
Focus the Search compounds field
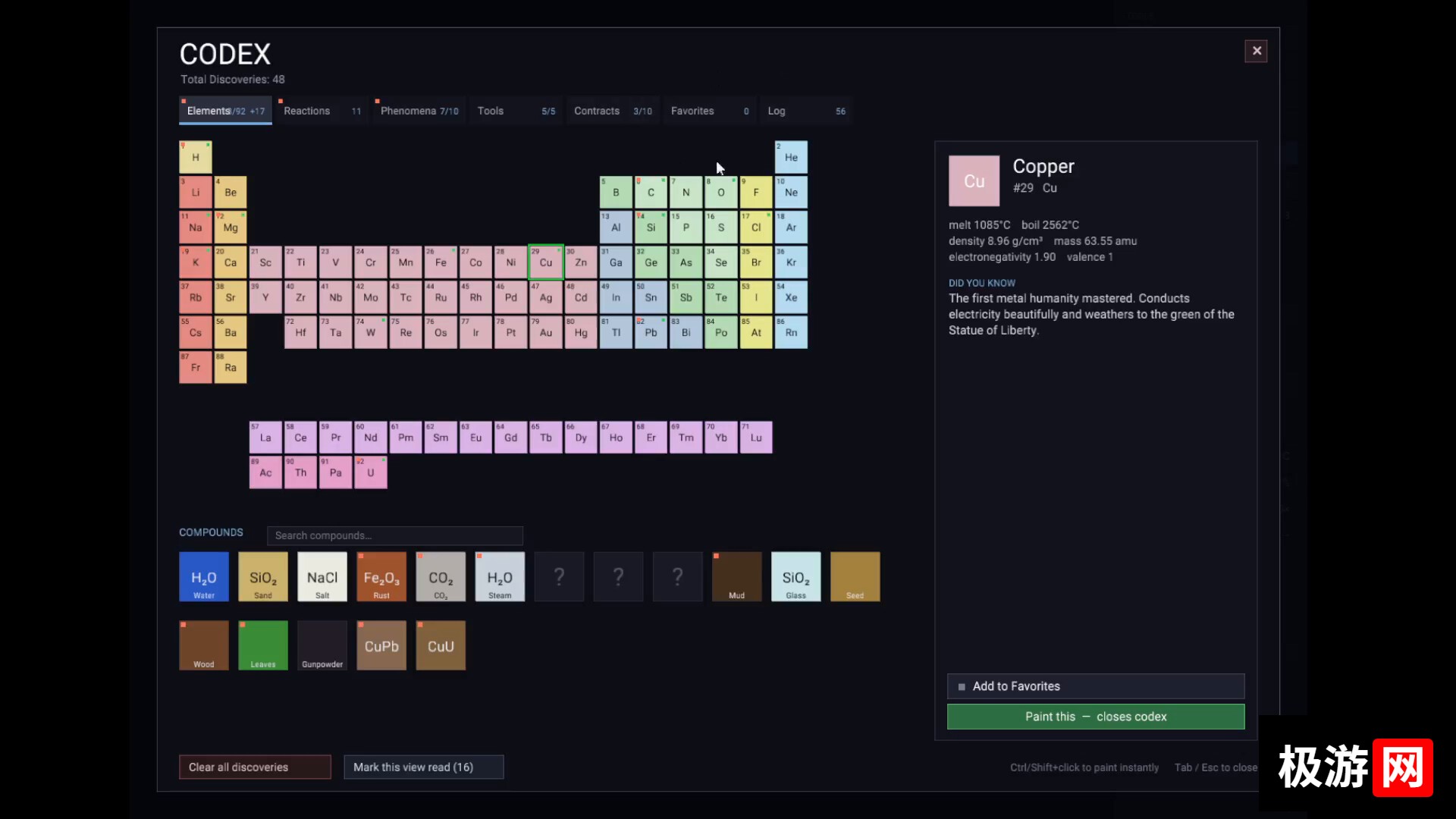(x=395, y=535)
